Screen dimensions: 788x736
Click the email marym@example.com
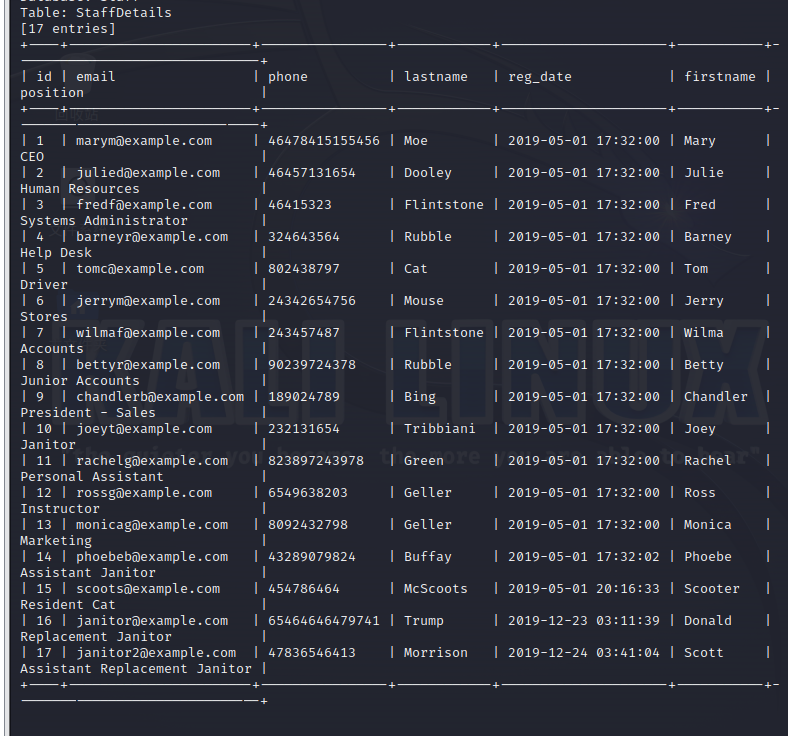144,141
